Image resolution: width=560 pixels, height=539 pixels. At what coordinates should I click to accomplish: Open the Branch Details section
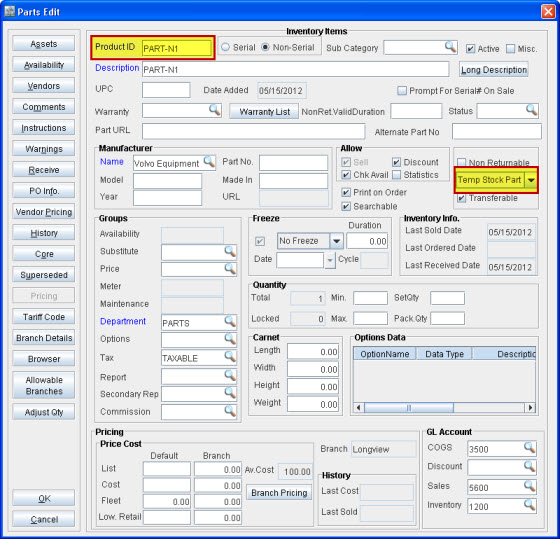[44, 338]
